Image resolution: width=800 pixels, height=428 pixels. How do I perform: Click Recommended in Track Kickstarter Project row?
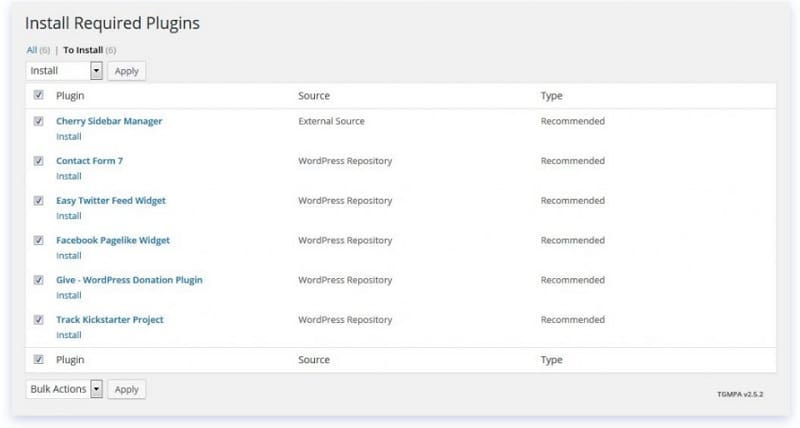click(x=573, y=320)
